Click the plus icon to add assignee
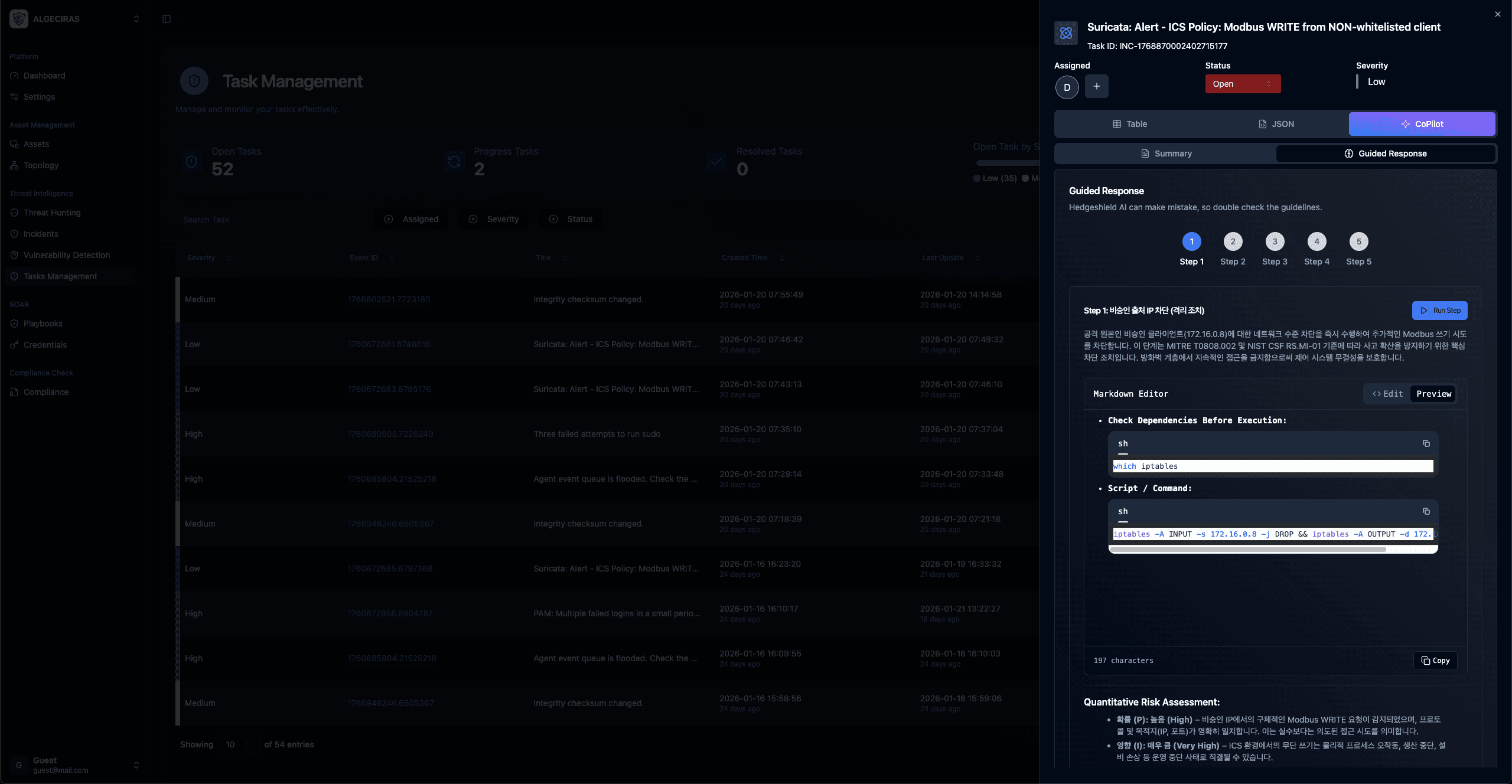Screen dimensions: 1512x784 pyautogui.click(x=1096, y=86)
